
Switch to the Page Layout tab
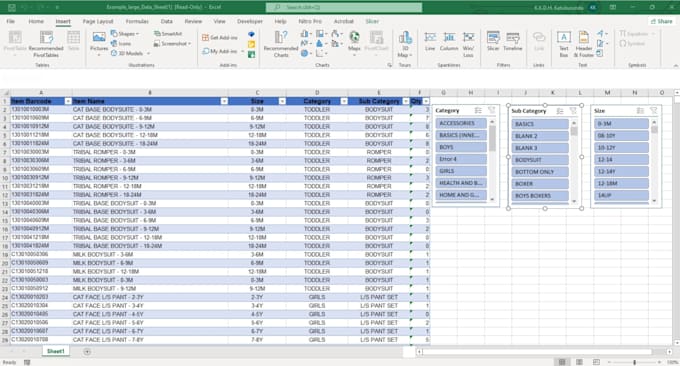(98, 21)
